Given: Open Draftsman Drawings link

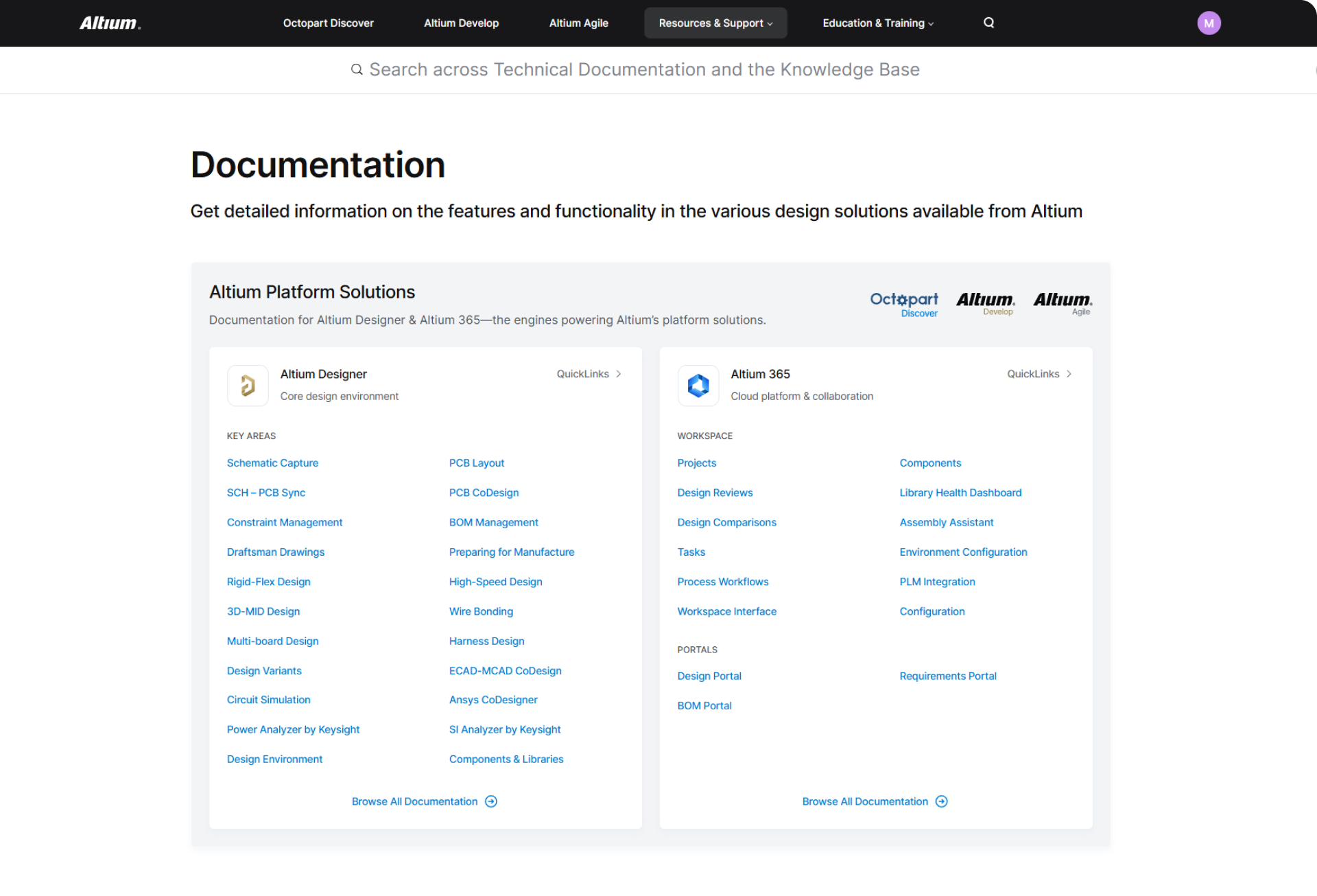Looking at the screenshot, I should [276, 552].
